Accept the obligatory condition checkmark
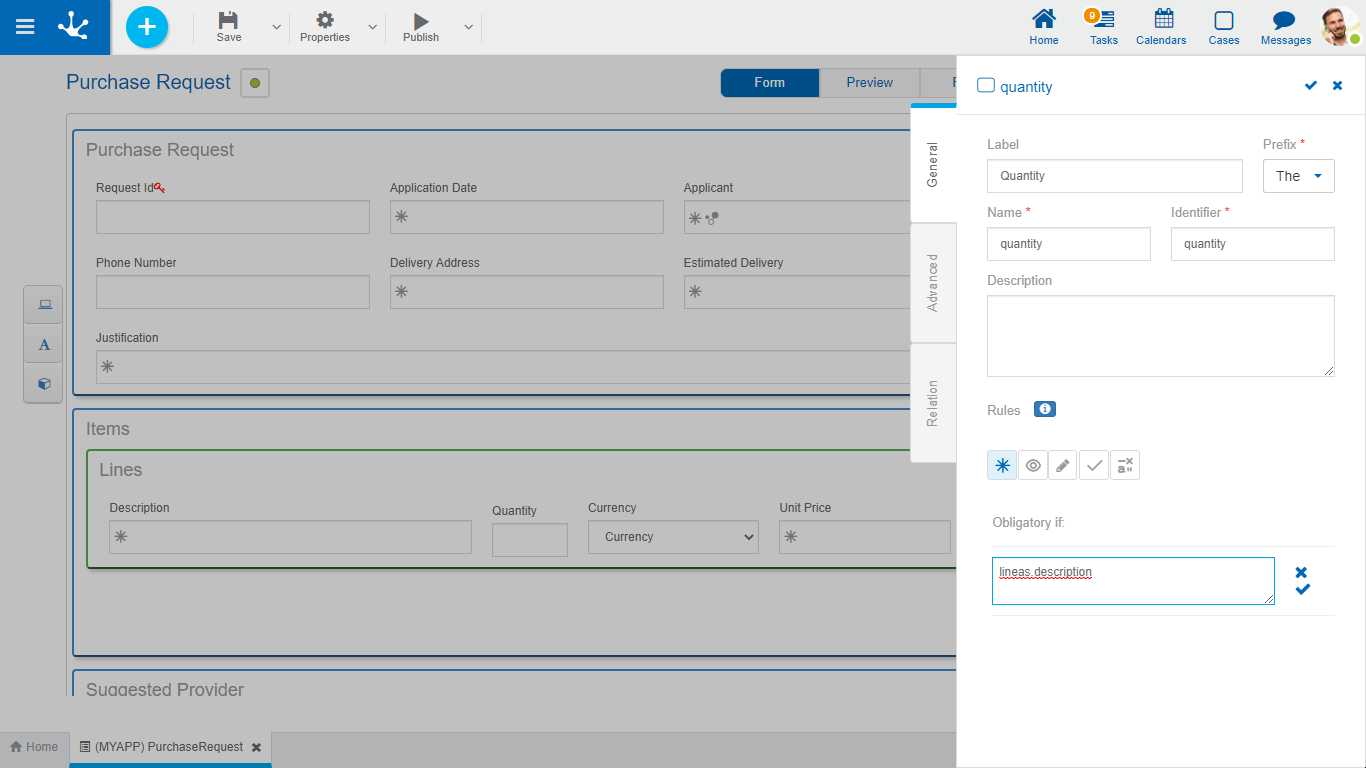This screenshot has width=1366, height=768. pyautogui.click(x=1303, y=590)
